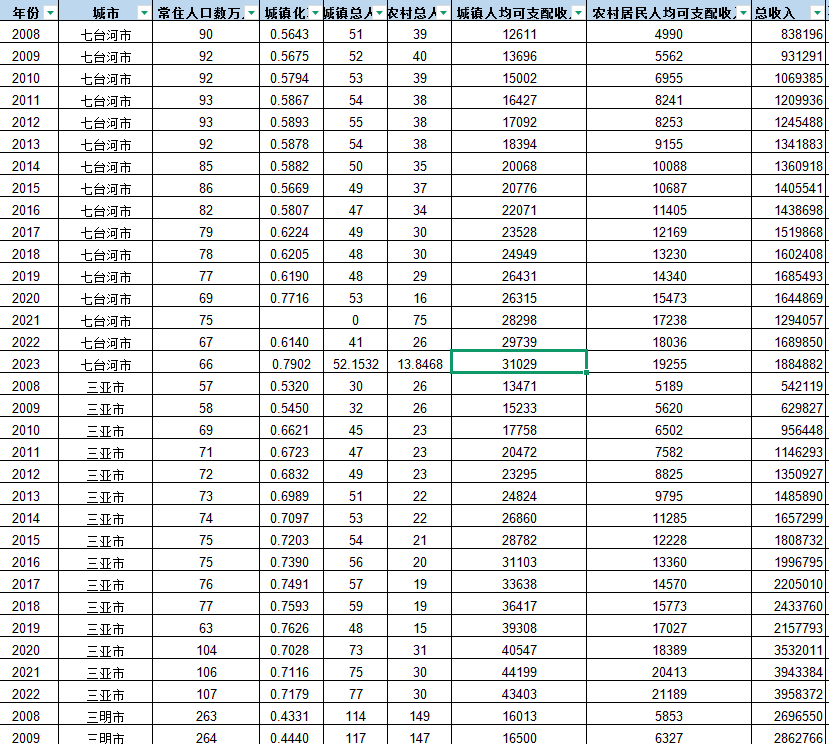Click the rural income cell 21189
829x744 pixels.
pyautogui.click(x=669, y=694)
